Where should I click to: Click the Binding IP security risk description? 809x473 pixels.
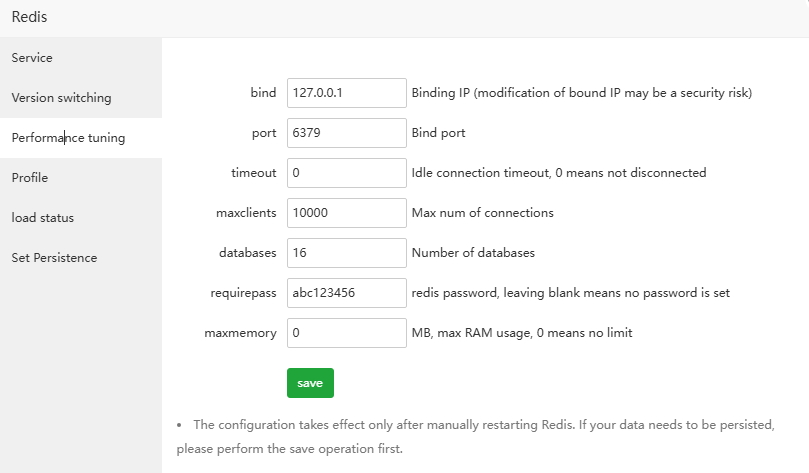click(x=581, y=93)
